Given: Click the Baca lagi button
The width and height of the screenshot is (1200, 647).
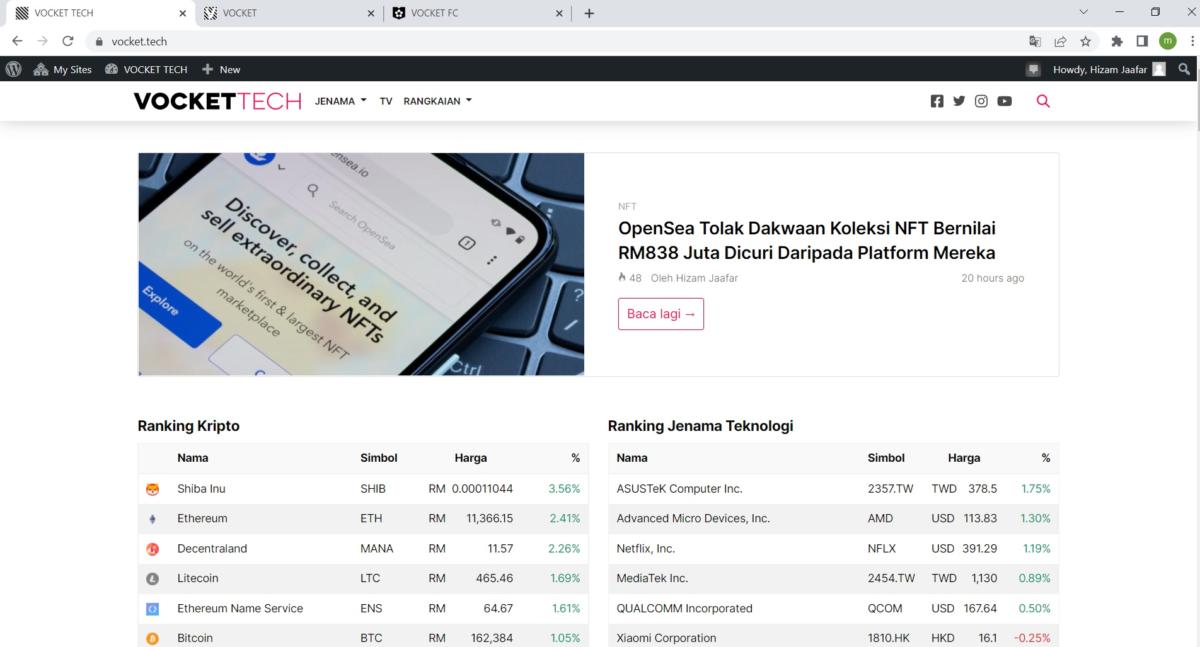Looking at the screenshot, I should (x=661, y=314).
